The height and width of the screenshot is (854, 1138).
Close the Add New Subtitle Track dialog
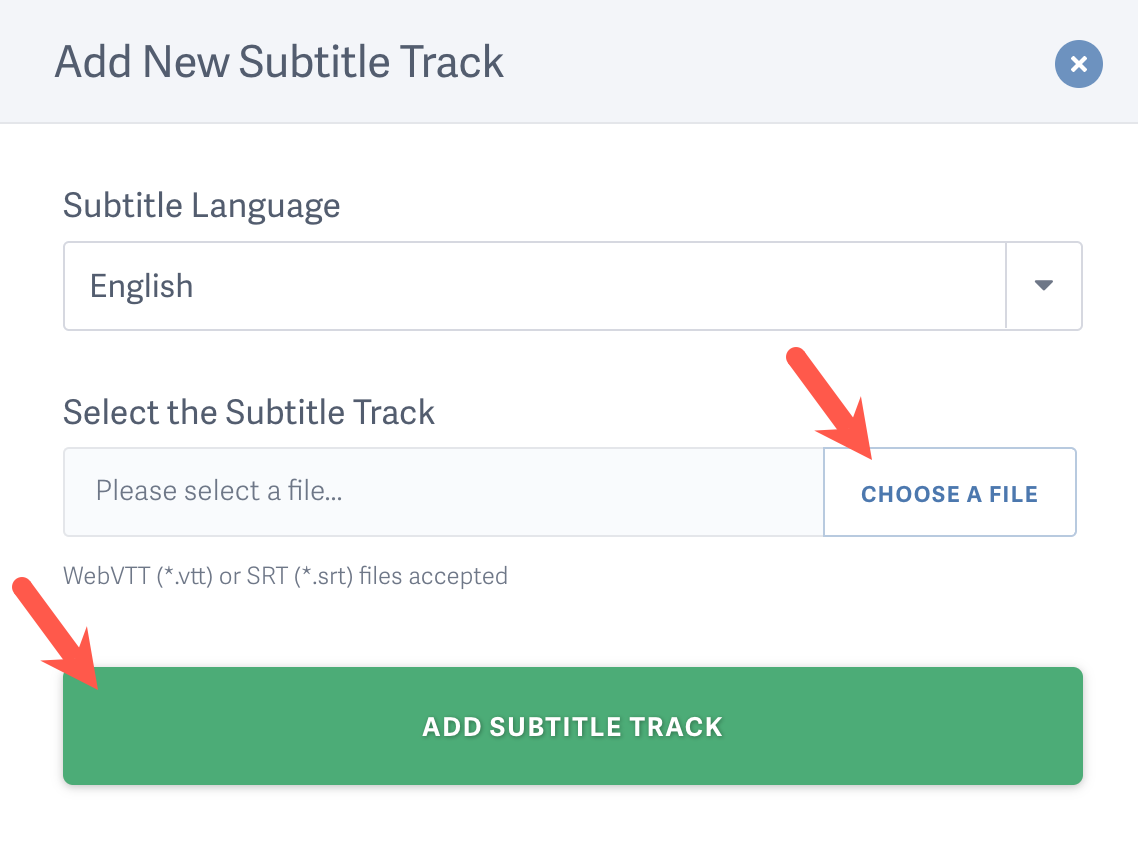(1078, 64)
